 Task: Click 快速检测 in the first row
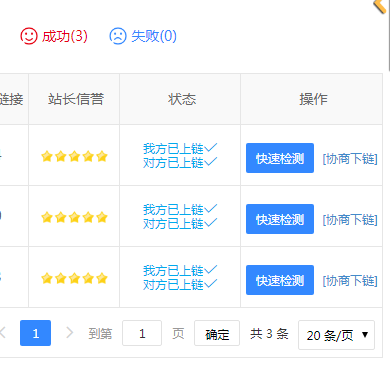click(280, 158)
